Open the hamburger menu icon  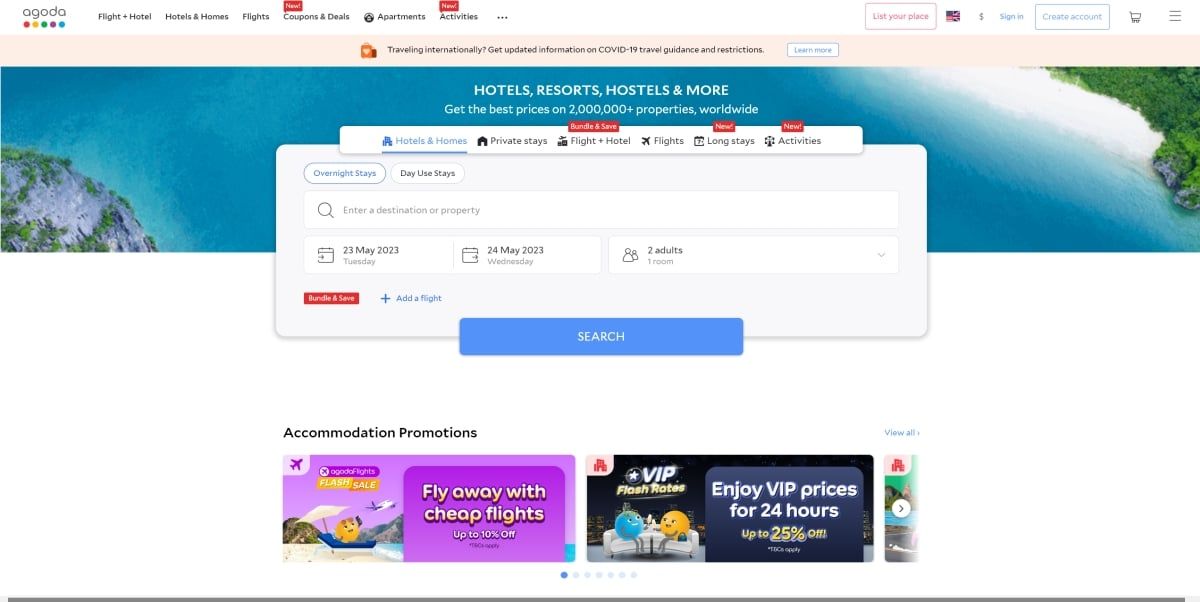coord(1175,16)
